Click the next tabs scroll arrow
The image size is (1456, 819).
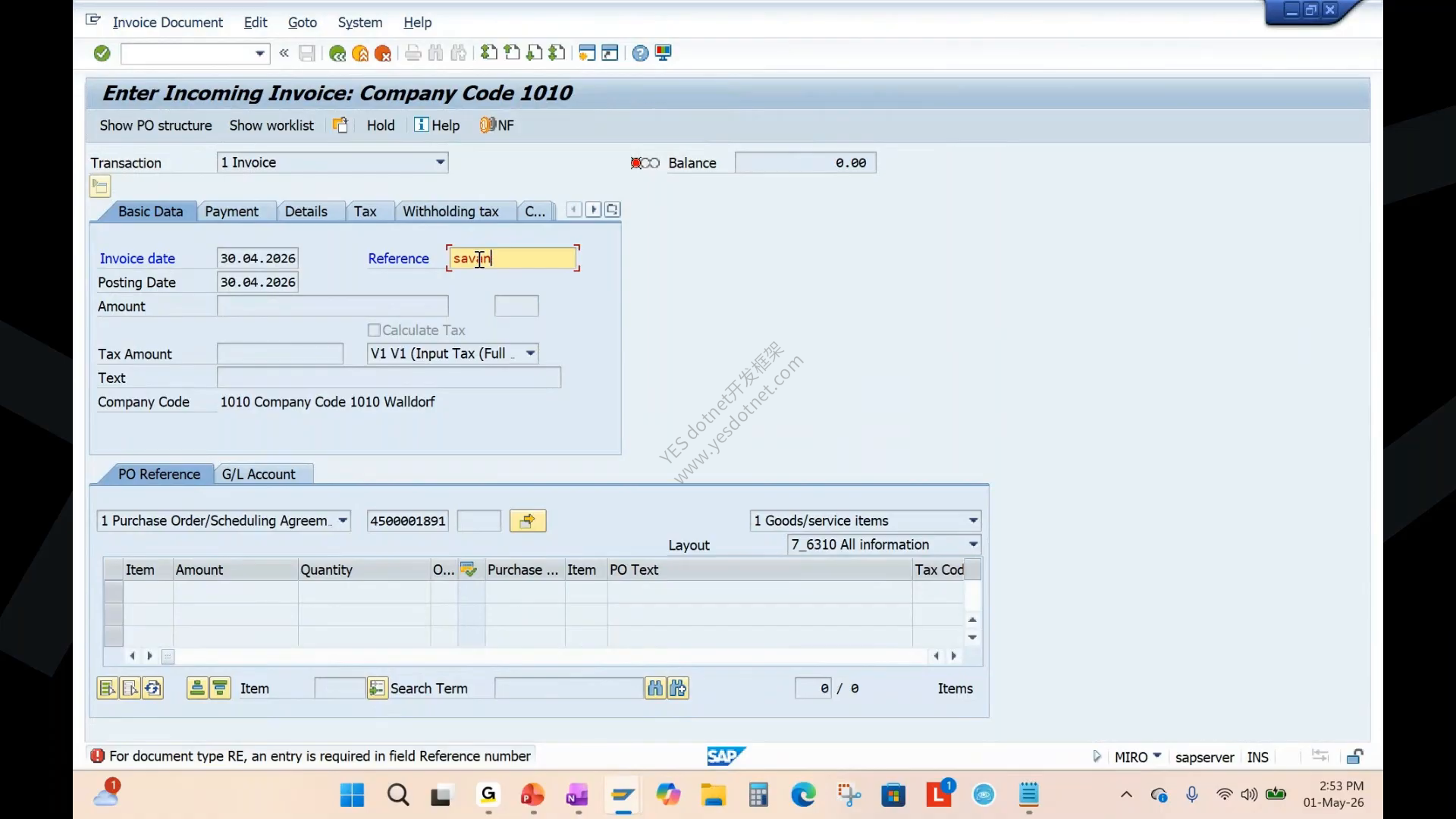click(x=594, y=209)
